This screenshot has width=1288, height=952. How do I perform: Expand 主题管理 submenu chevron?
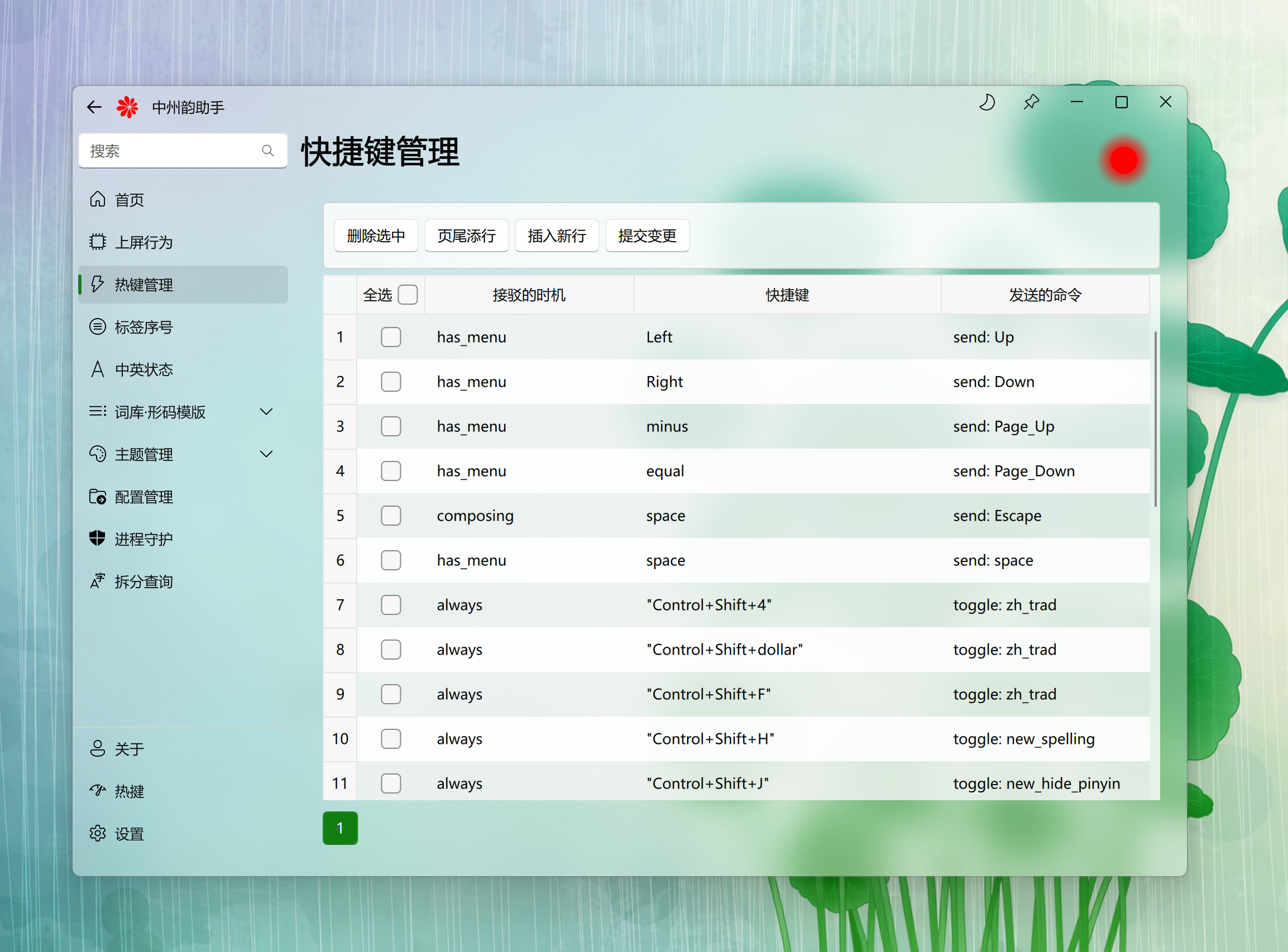click(266, 454)
